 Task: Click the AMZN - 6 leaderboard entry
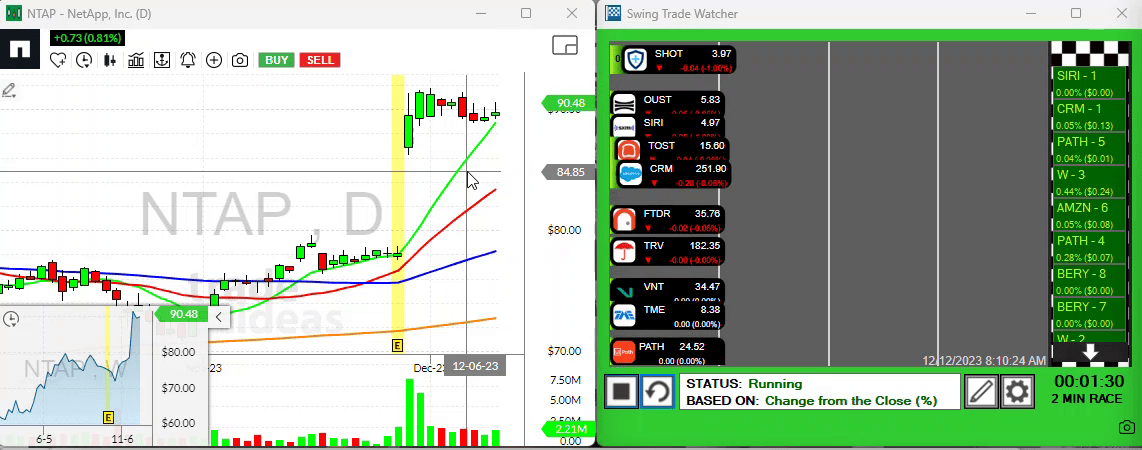coord(1090,215)
